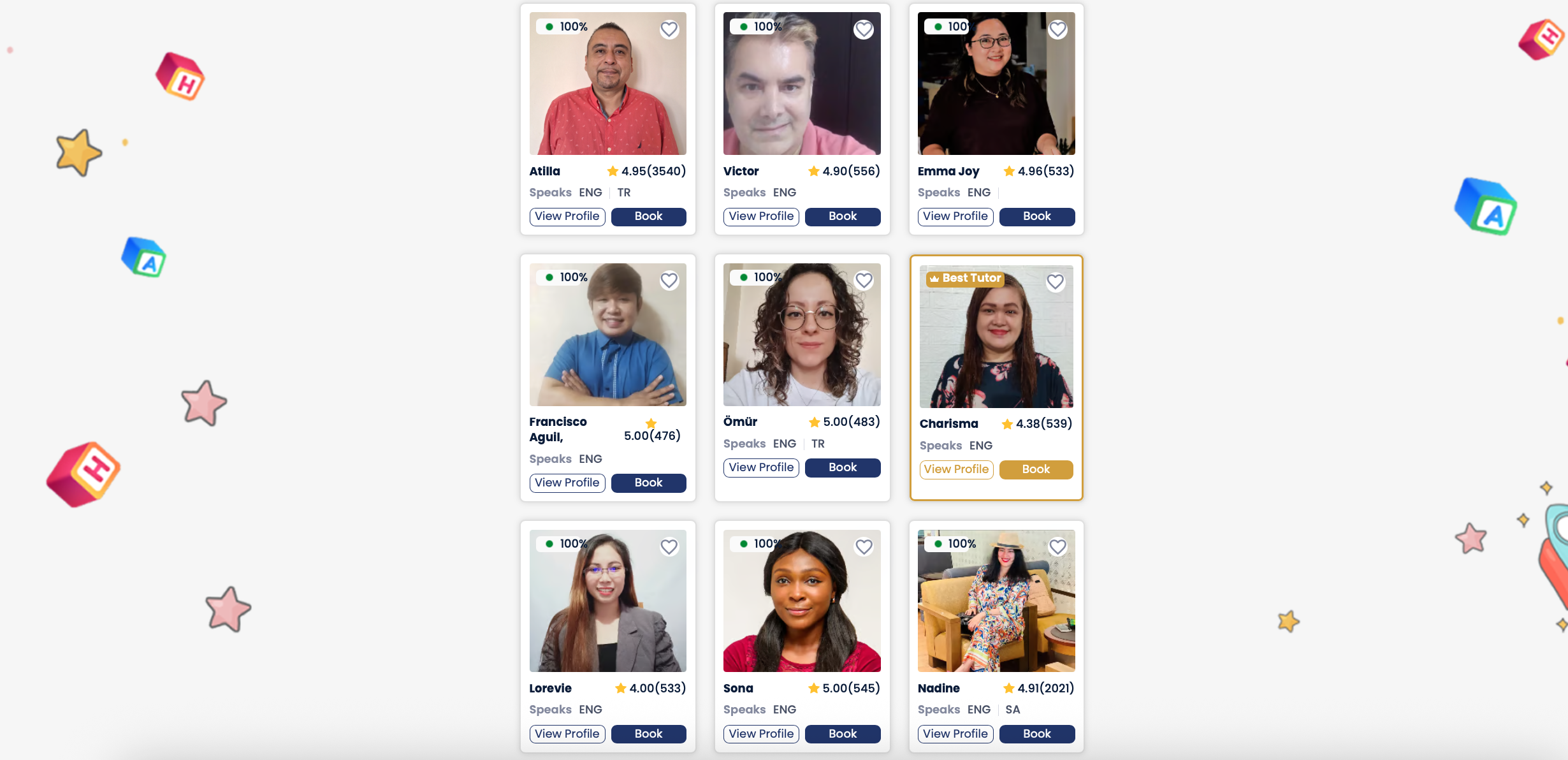The width and height of the screenshot is (1568, 760).
Task: Click heart icon on Lorevie's card
Action: click(x=669, y=547)
